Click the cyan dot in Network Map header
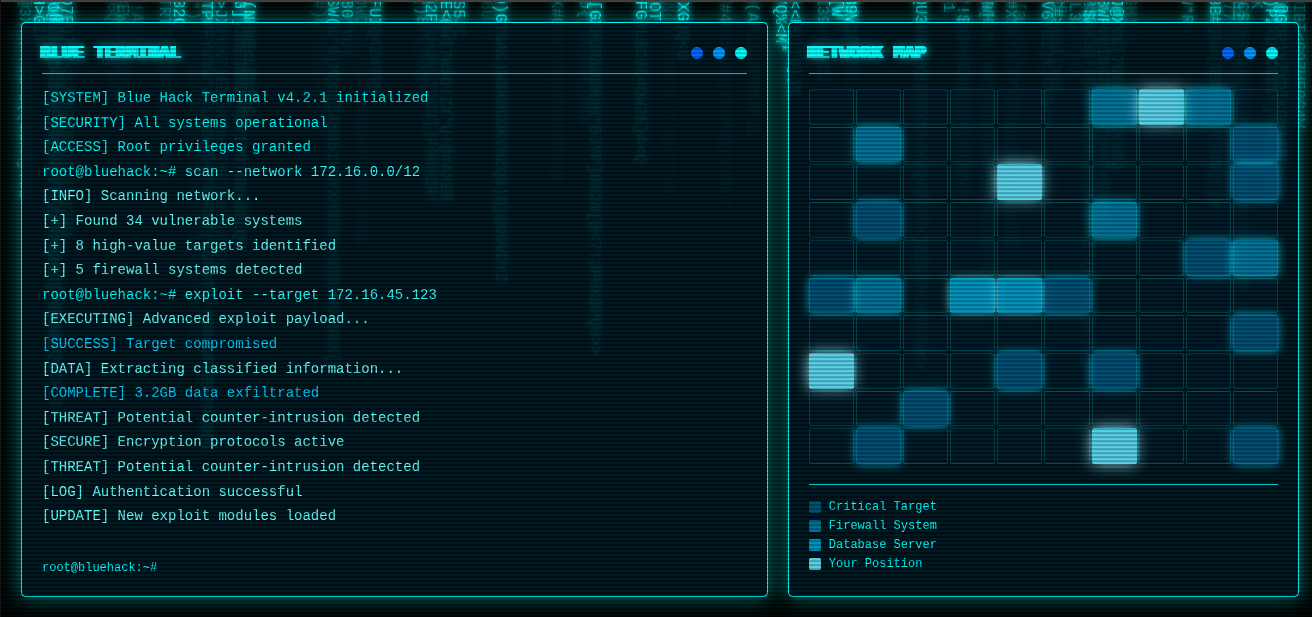This screenshot has width=1312, height=617. click(1272, 53)
